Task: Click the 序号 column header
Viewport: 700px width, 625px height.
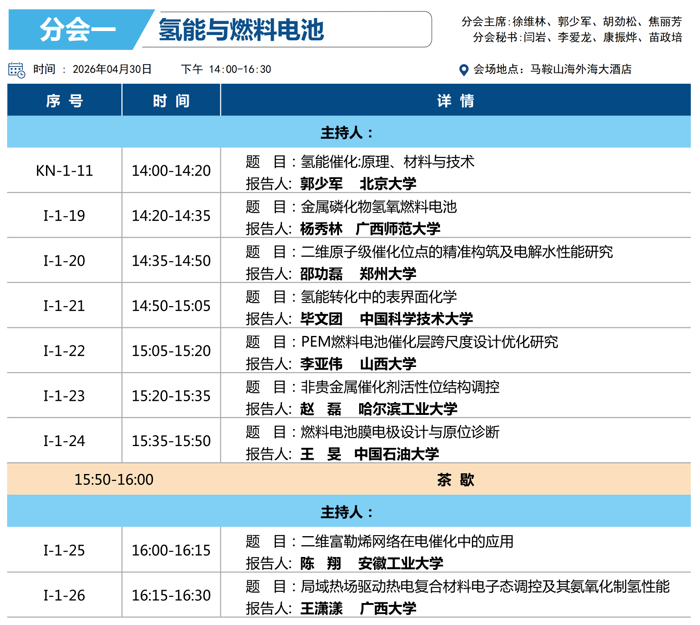Action: (x=64, y=101)
